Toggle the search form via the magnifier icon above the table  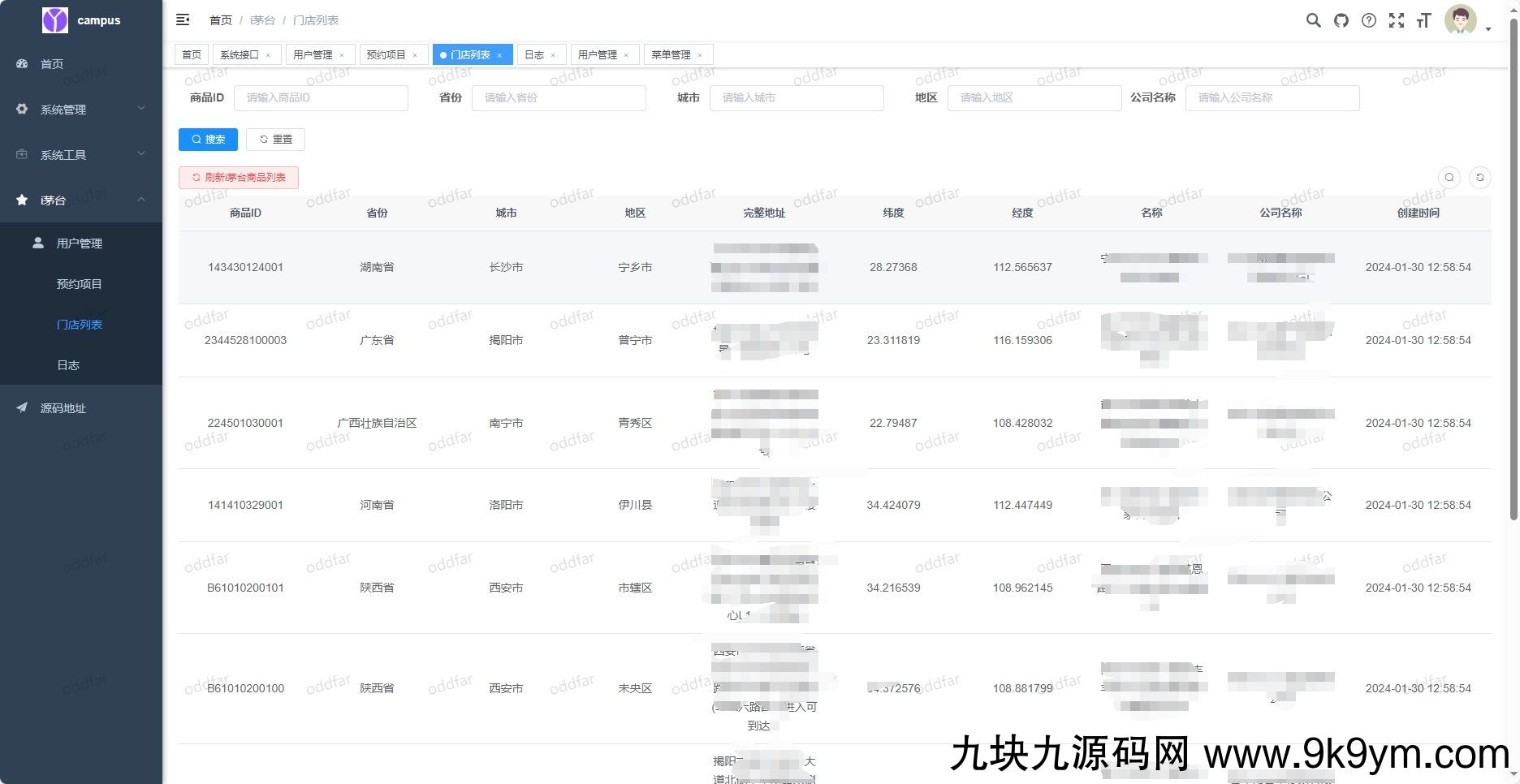[x=1449, y=177]
